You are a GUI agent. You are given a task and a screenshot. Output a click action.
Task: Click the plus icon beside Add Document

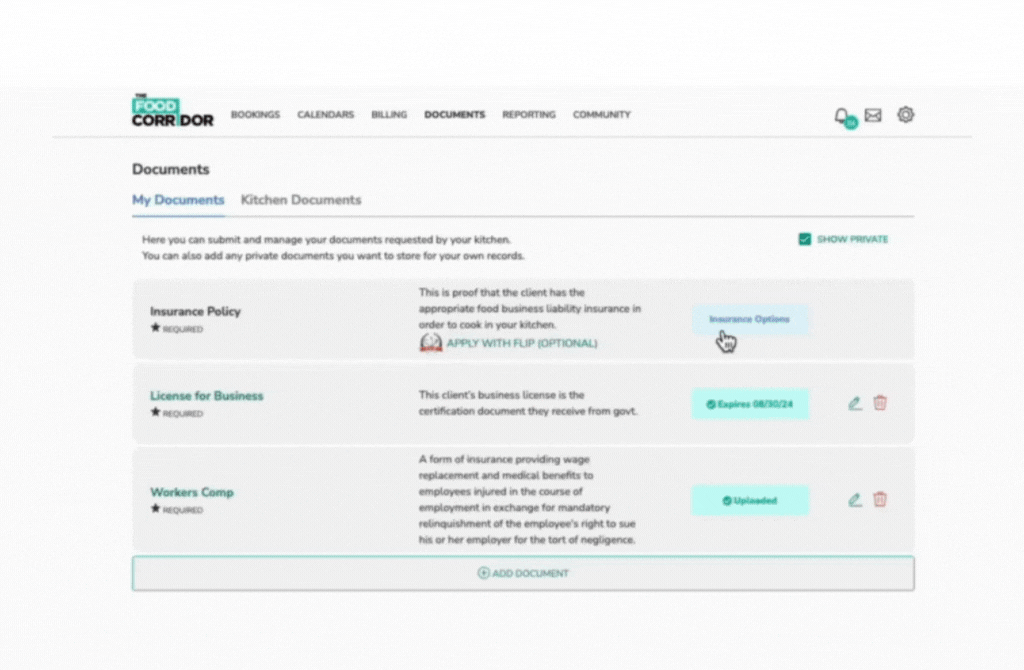click(x=483, y=573)
